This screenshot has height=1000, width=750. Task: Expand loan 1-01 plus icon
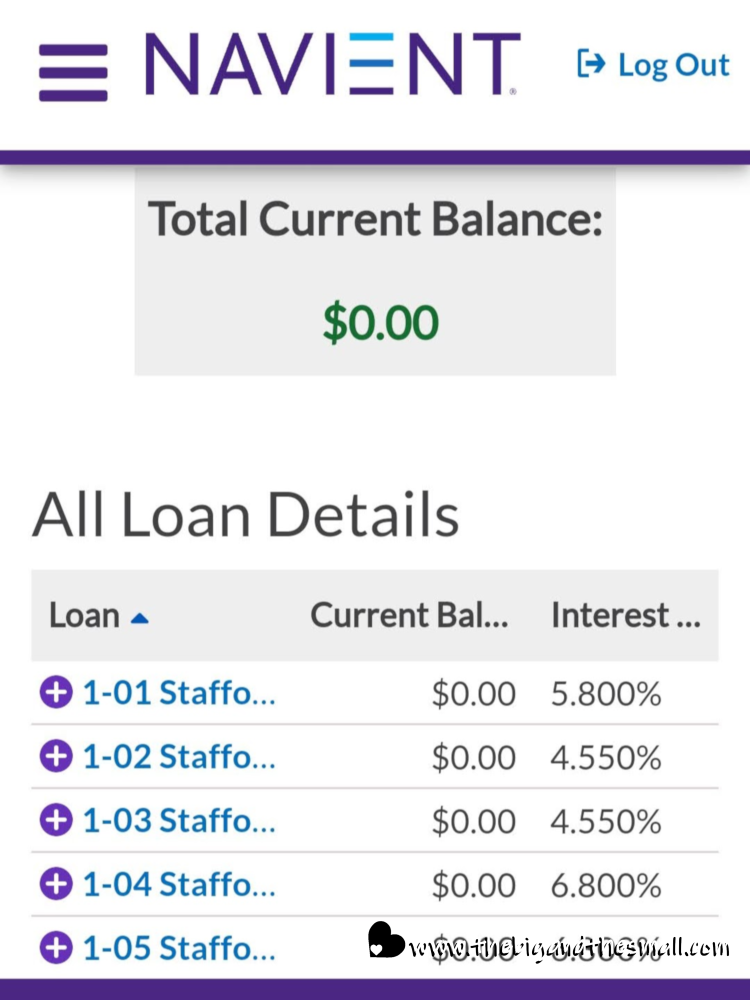coord(56,692)
